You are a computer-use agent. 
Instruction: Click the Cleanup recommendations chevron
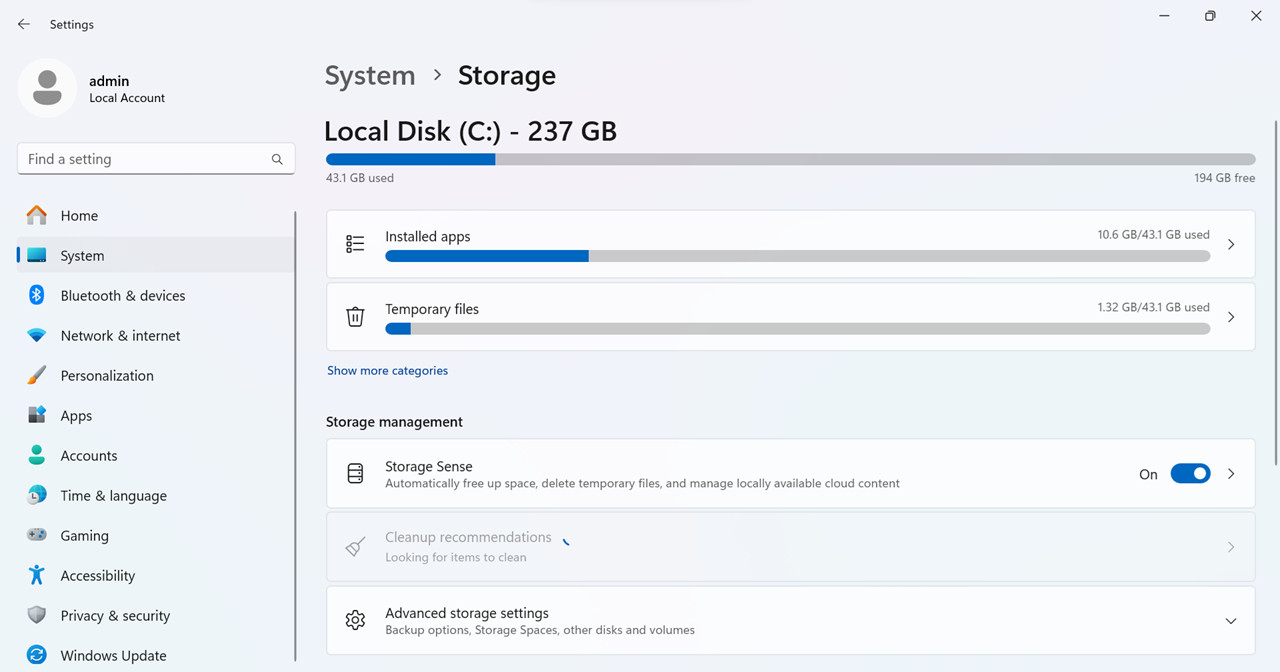[x=1231, y=547]
